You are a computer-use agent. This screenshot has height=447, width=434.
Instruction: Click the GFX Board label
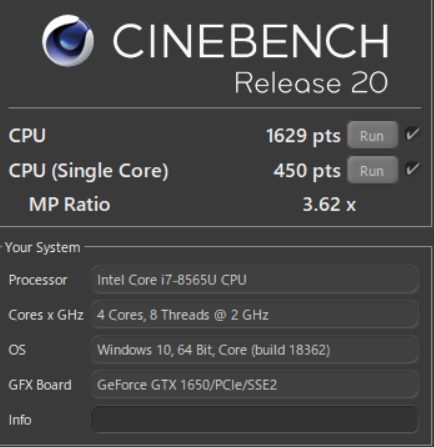(x=40, y=385)
